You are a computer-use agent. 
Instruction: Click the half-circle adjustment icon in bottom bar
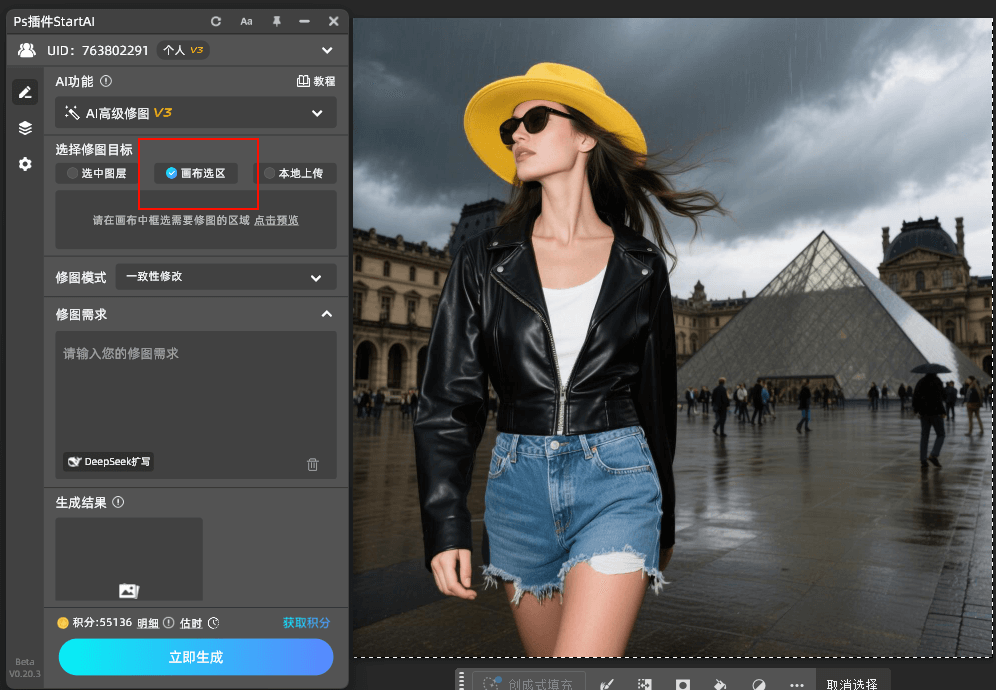click(758, 685)
